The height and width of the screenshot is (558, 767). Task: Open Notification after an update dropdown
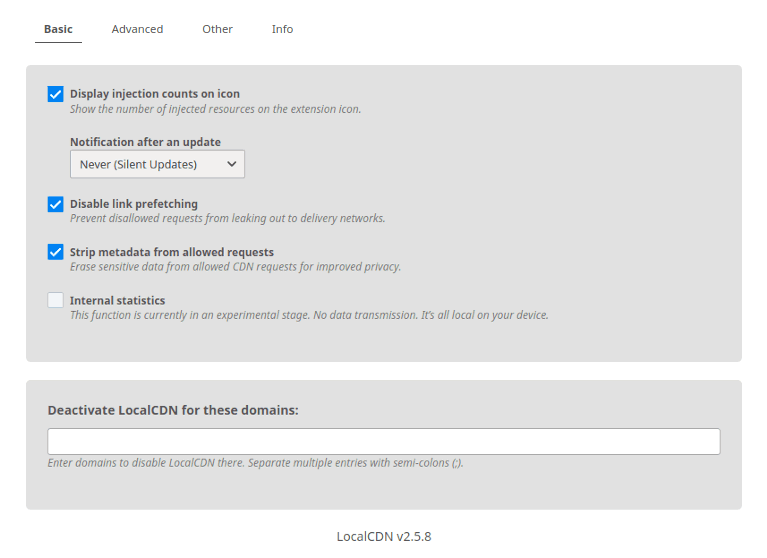158,164
